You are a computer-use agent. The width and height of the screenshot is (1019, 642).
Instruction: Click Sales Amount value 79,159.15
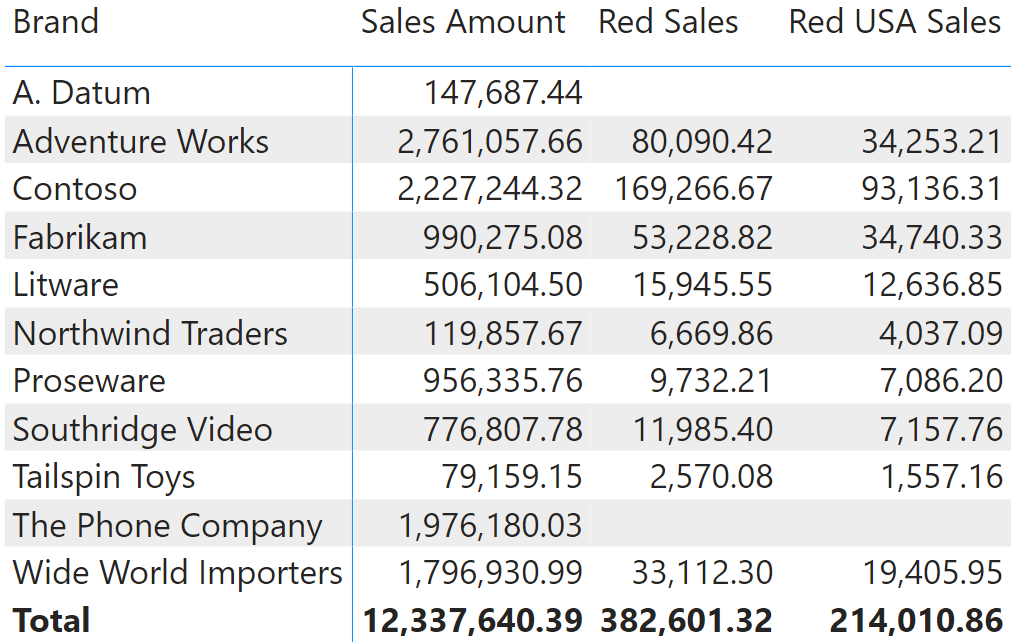pos(512,477)
